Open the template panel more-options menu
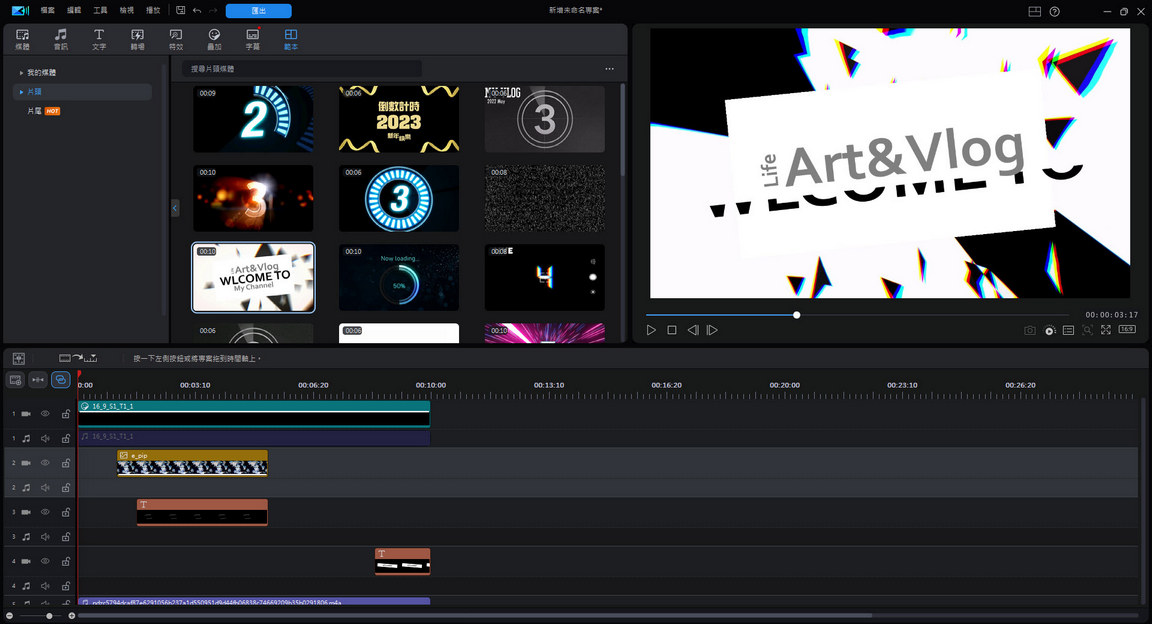 [x=609, y=68]
